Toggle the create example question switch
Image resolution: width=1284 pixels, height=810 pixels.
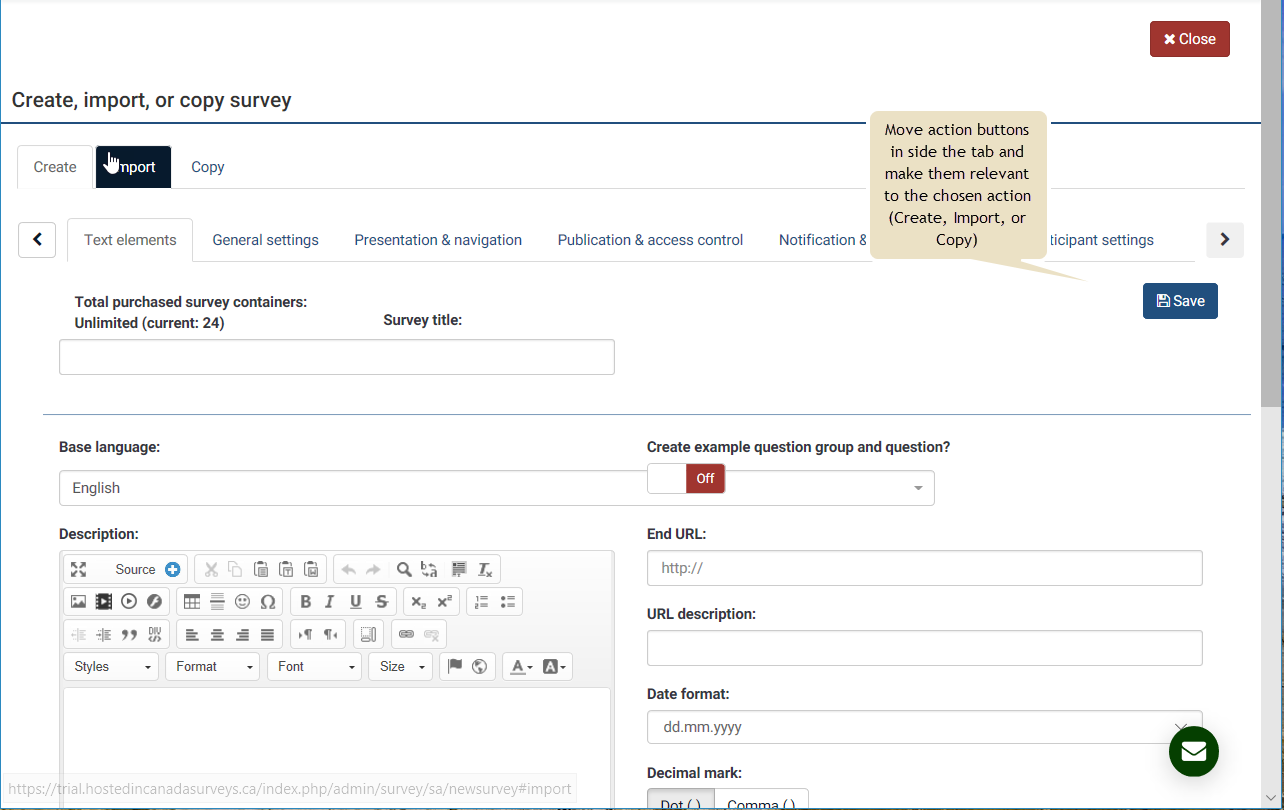pos(686,479)
